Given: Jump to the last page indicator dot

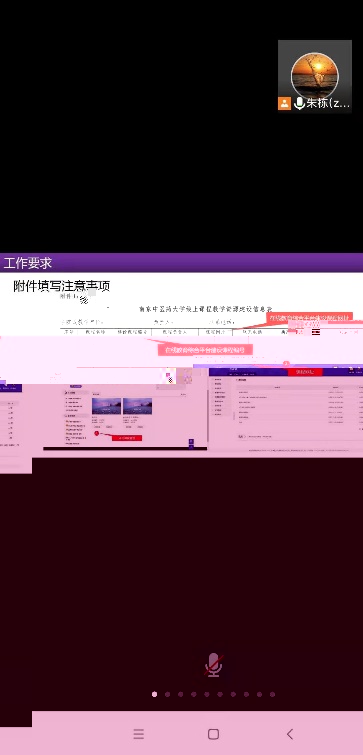Looking at the screenshot, I should tap(272, 694).
